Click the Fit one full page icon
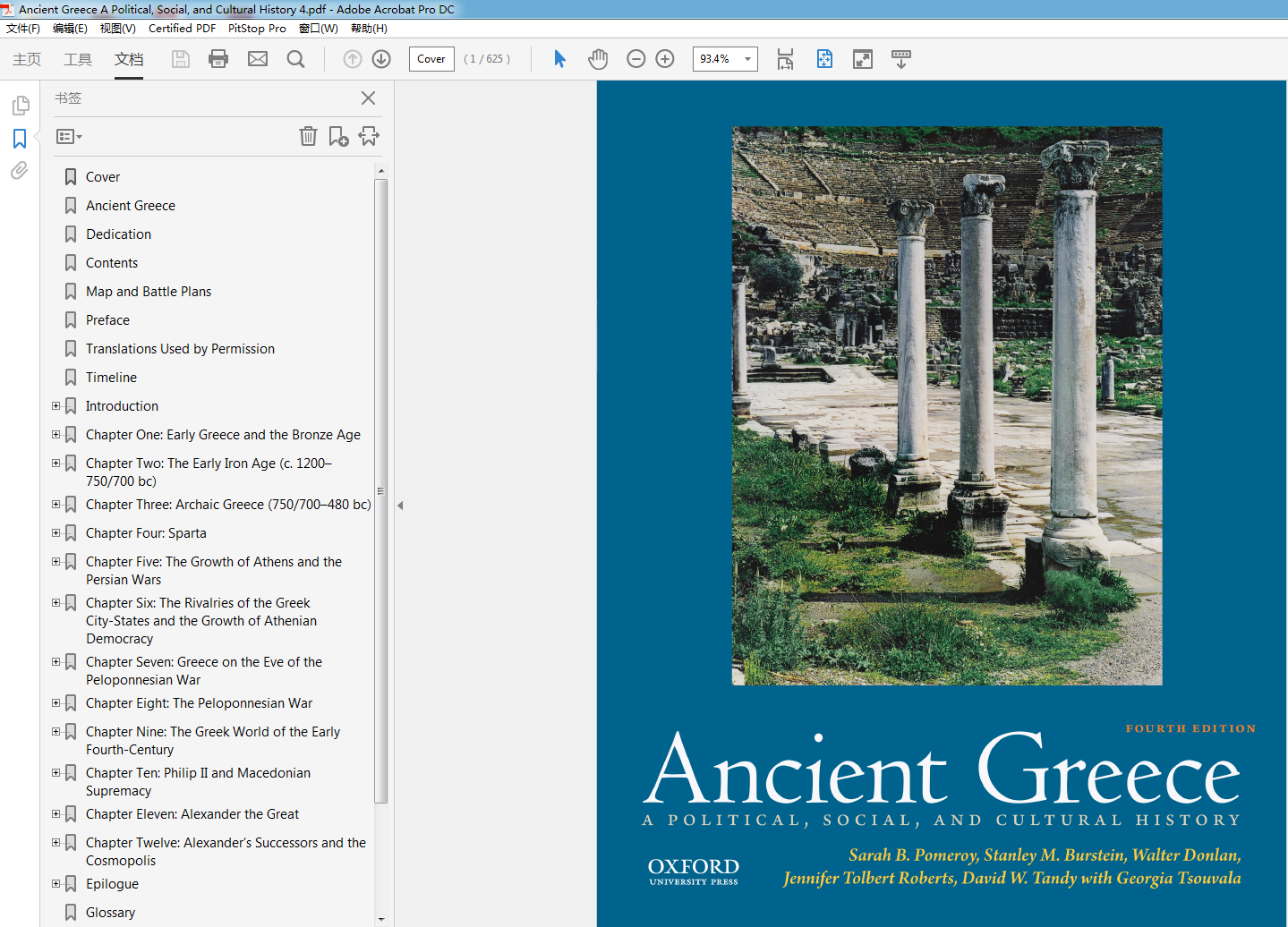This screenshot has height=927, width=1288. [824, 59]
